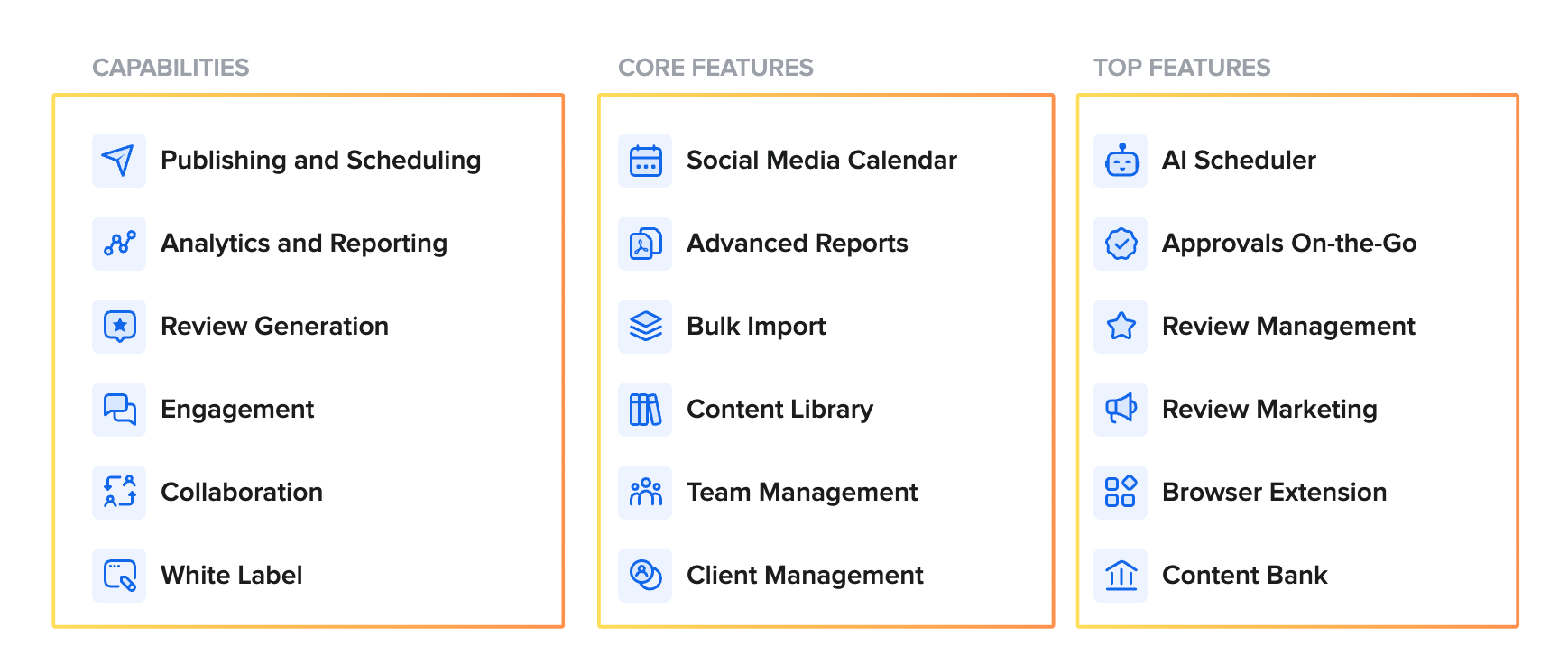
Task: Click the Review Marketing megaphone icon
Action: point(1121,410)
